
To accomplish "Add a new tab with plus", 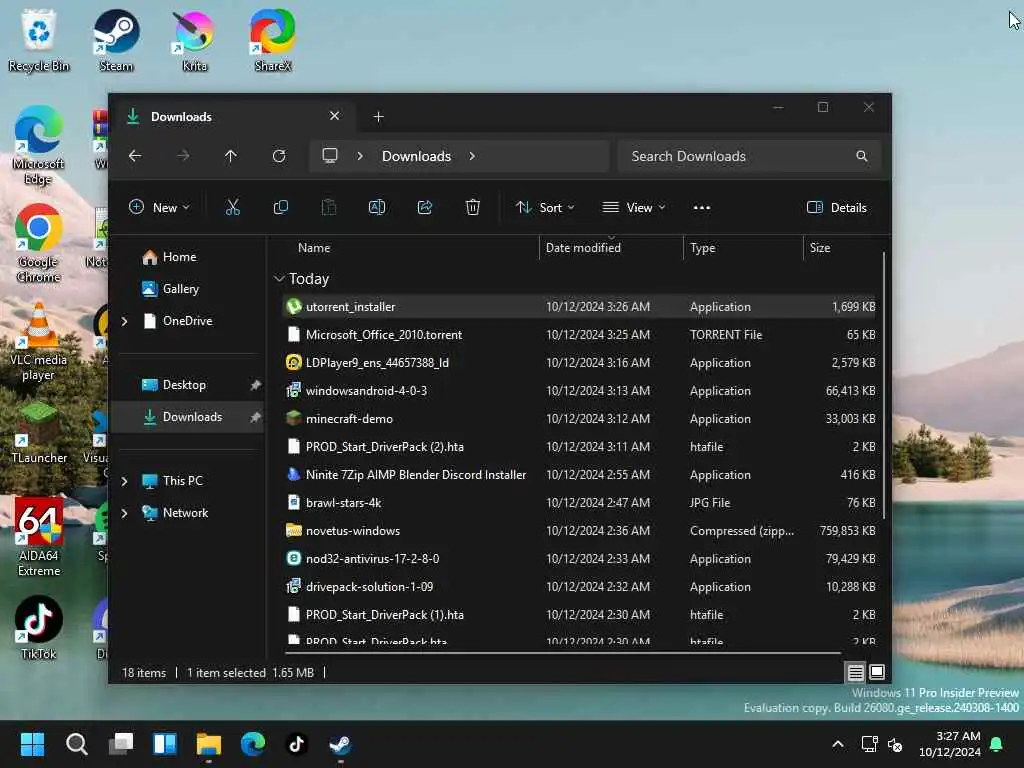I will click(x=378, y=117).
